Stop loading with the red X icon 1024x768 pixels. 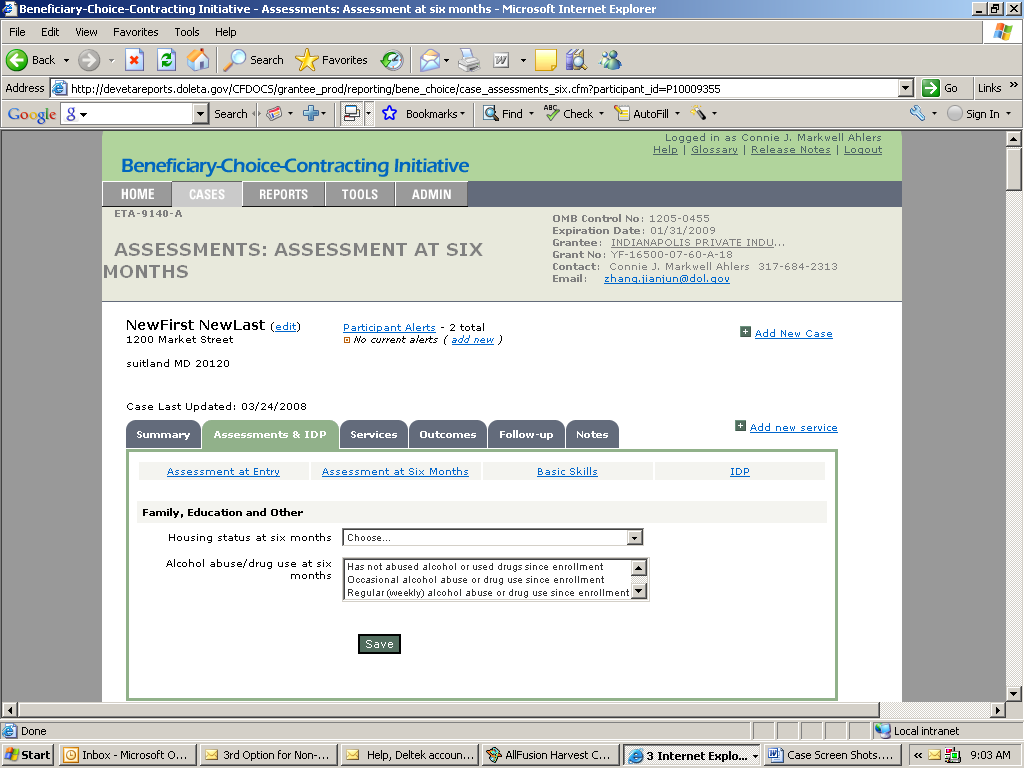tap(134, 60)
